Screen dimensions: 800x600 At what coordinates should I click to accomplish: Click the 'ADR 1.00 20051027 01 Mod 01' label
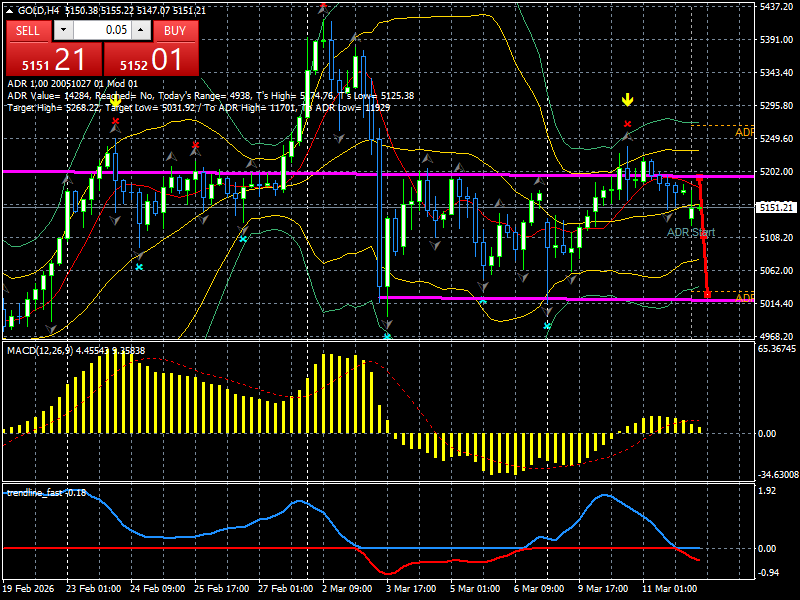(x=72, y=84)
